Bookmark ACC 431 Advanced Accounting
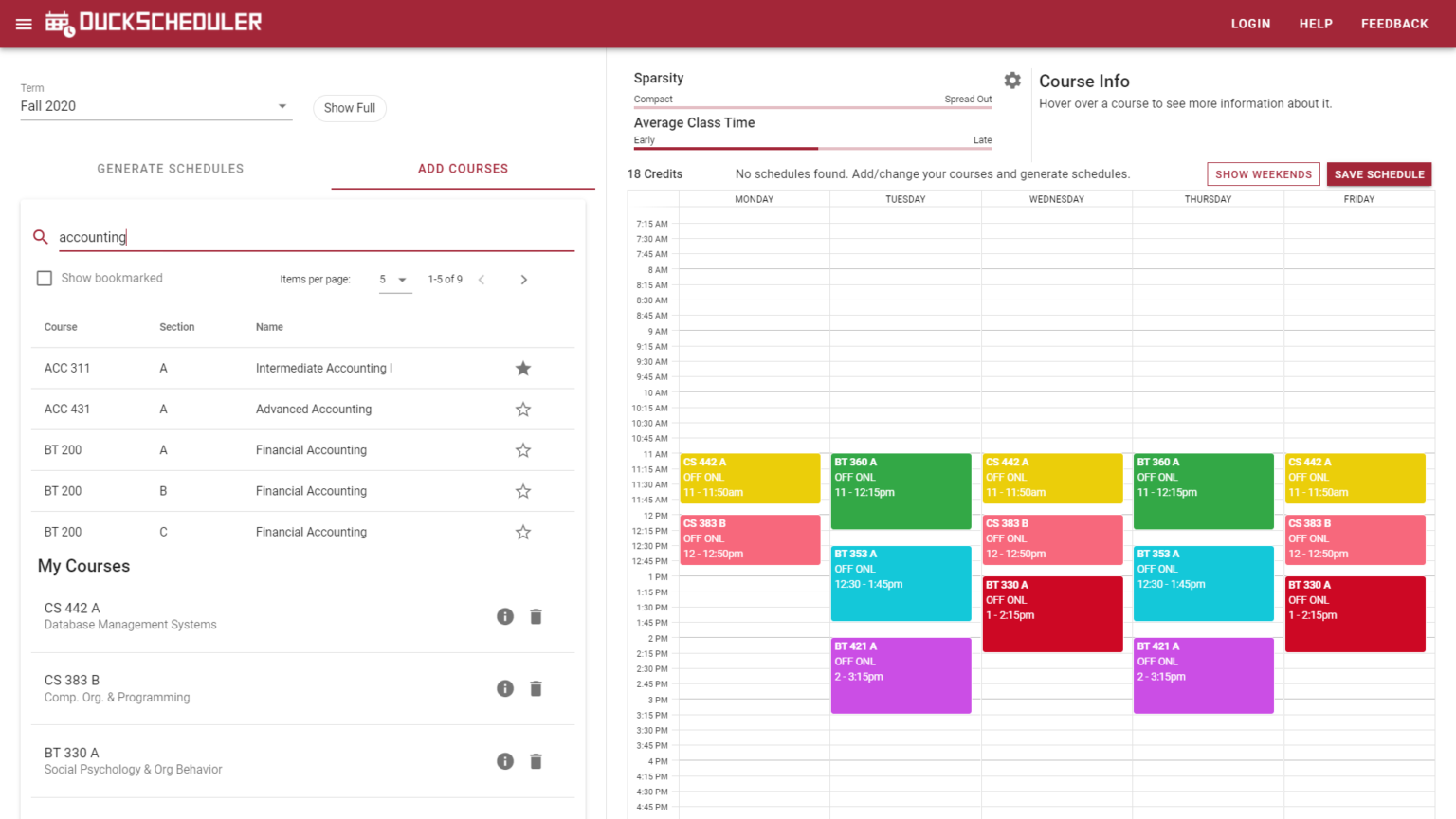The image size is (1456, 819). (x=522, y=409)
